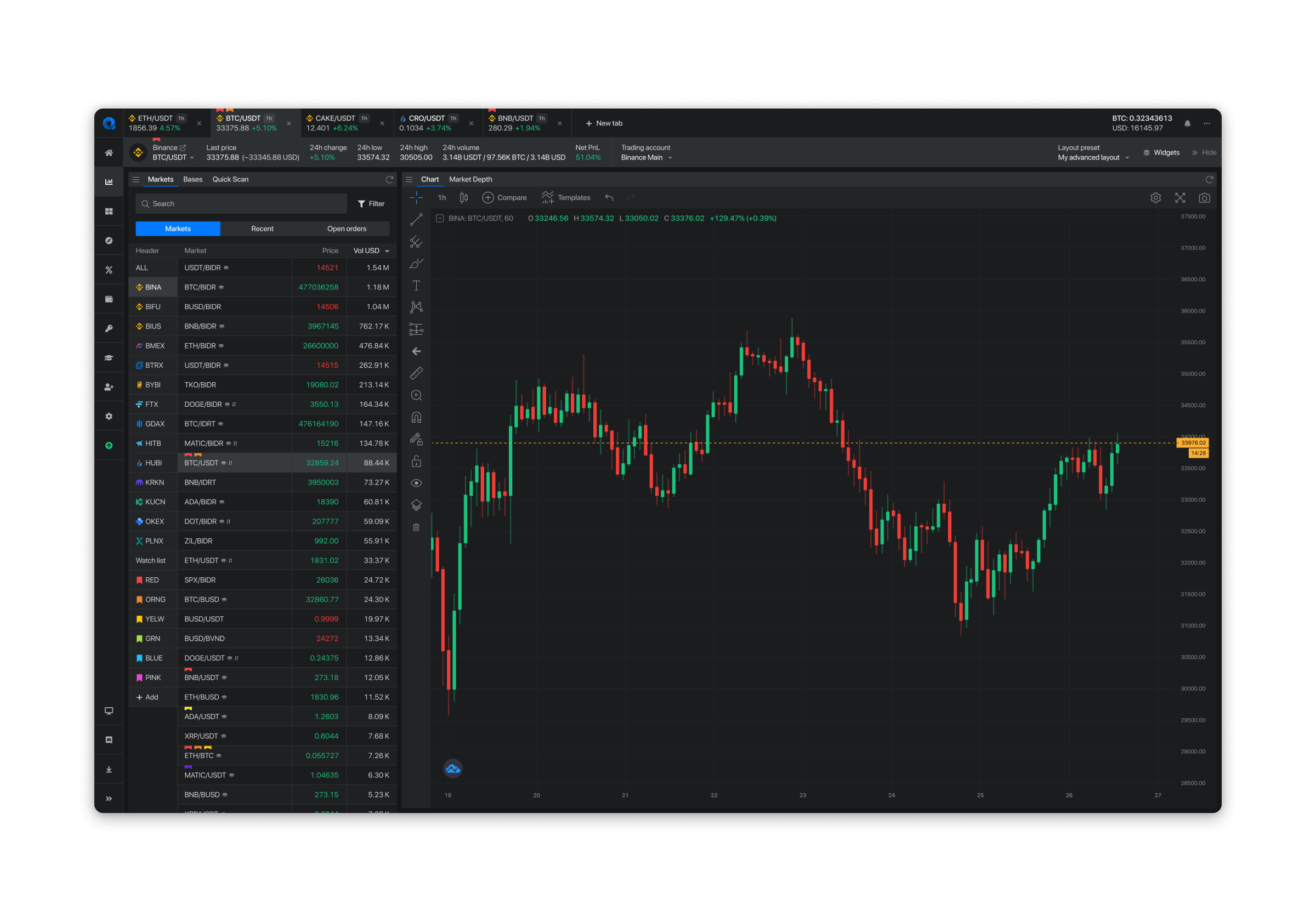Click the fullscreen chart icon
The height and width of the screenshot is (921, 1316).
point(1179,198)
